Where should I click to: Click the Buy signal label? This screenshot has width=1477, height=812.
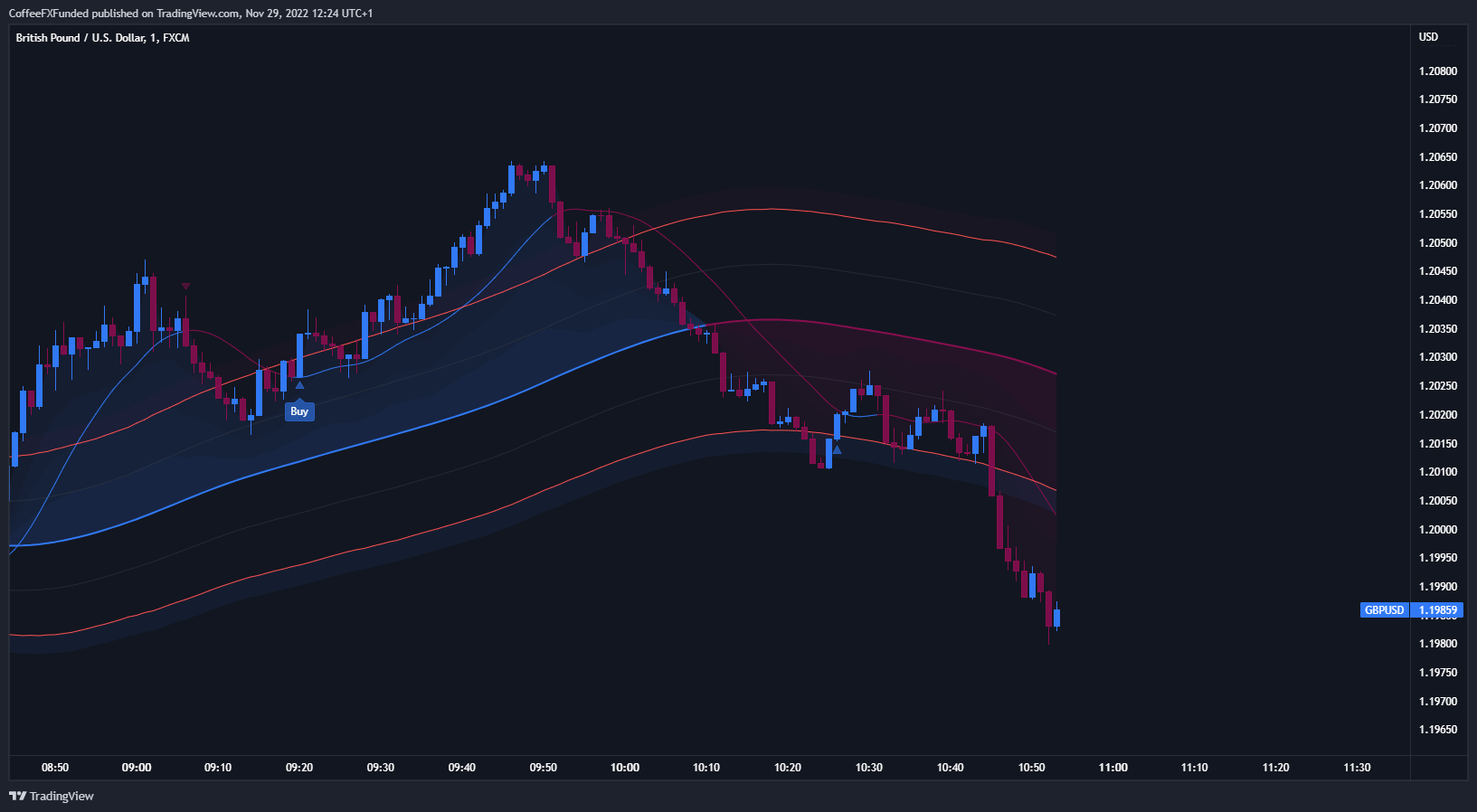click(x=299, y=411)
